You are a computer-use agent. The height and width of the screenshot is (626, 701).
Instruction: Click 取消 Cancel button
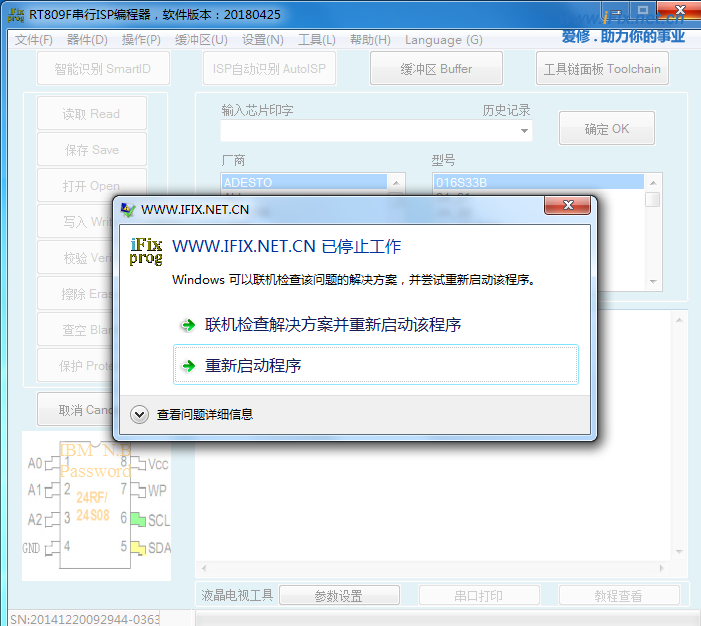click(75, 410)
